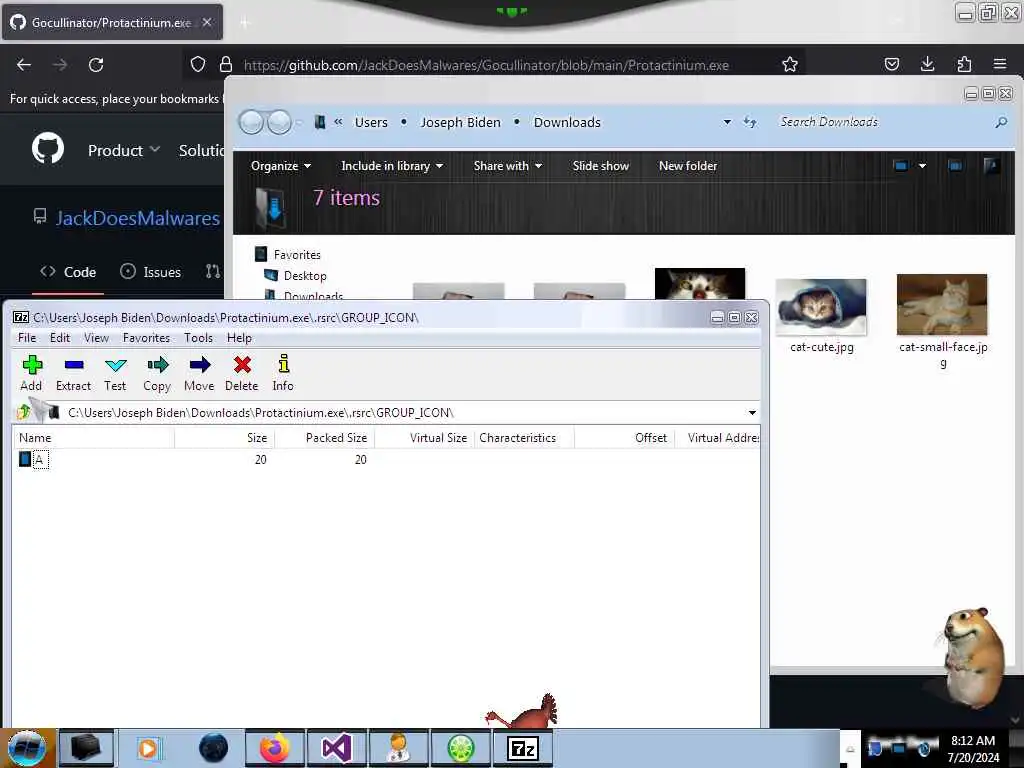The height and width of the screenshot is (768, 1024).
Task: Open Firefox extensions puzzle icon
Action: (964, 64)
